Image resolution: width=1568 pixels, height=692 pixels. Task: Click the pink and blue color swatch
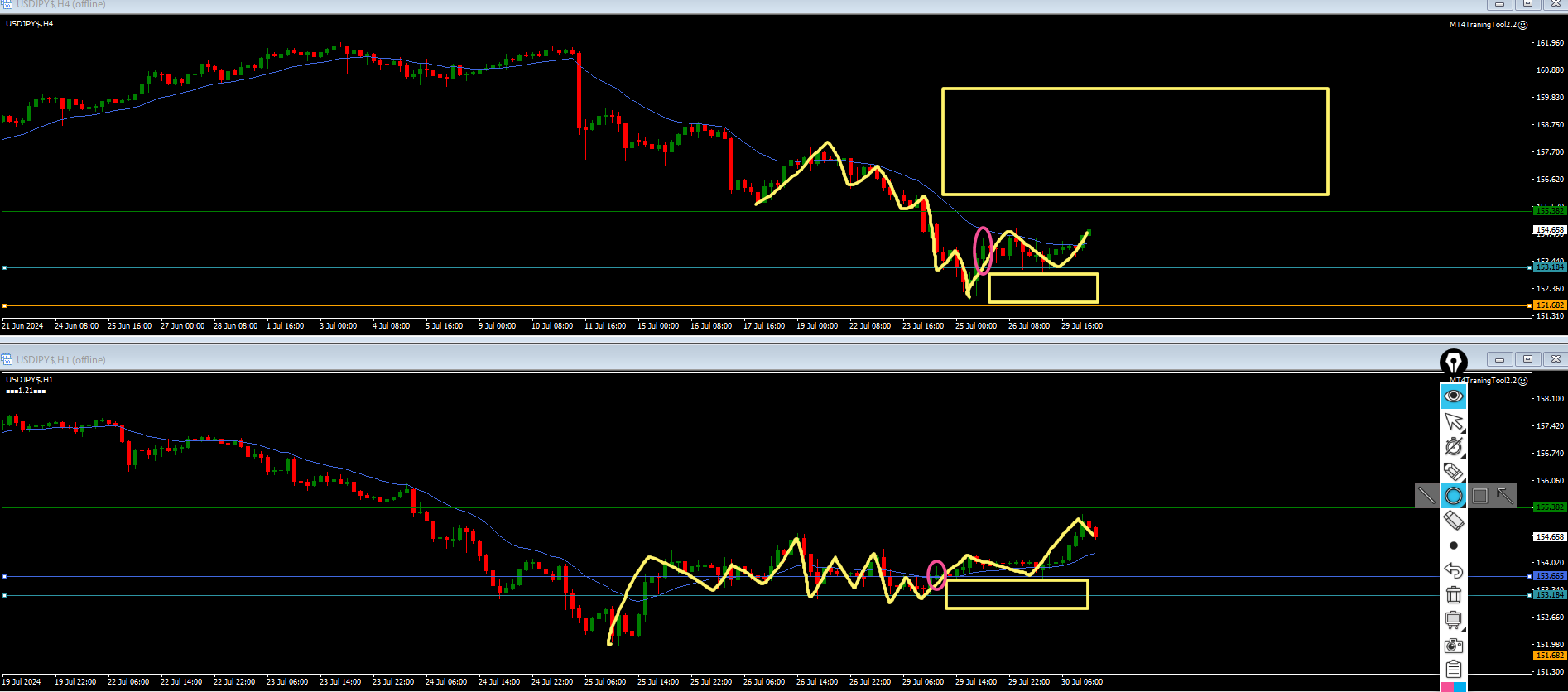[x=1453, y=687]
